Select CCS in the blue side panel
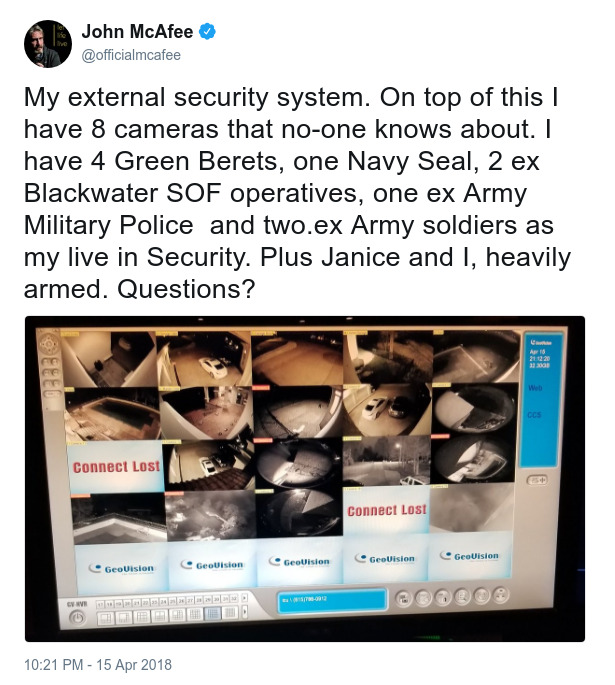 534,414
